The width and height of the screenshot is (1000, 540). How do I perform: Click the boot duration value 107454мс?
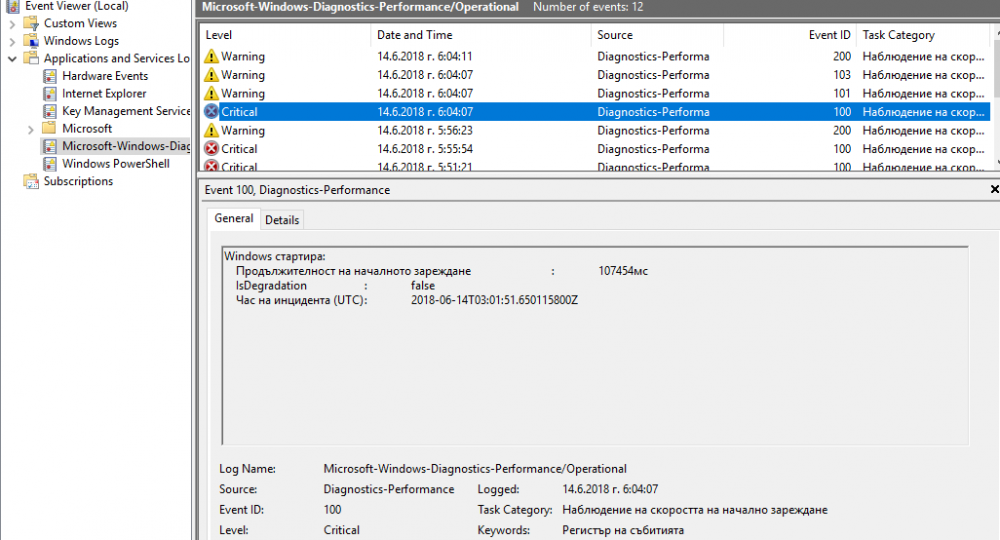(x=622, y=271)
